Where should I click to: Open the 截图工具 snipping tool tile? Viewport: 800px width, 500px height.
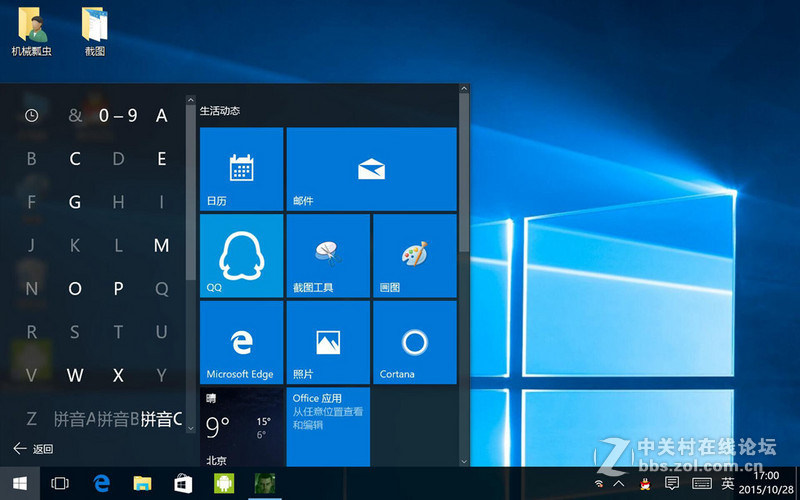click(x=328, y=255)
